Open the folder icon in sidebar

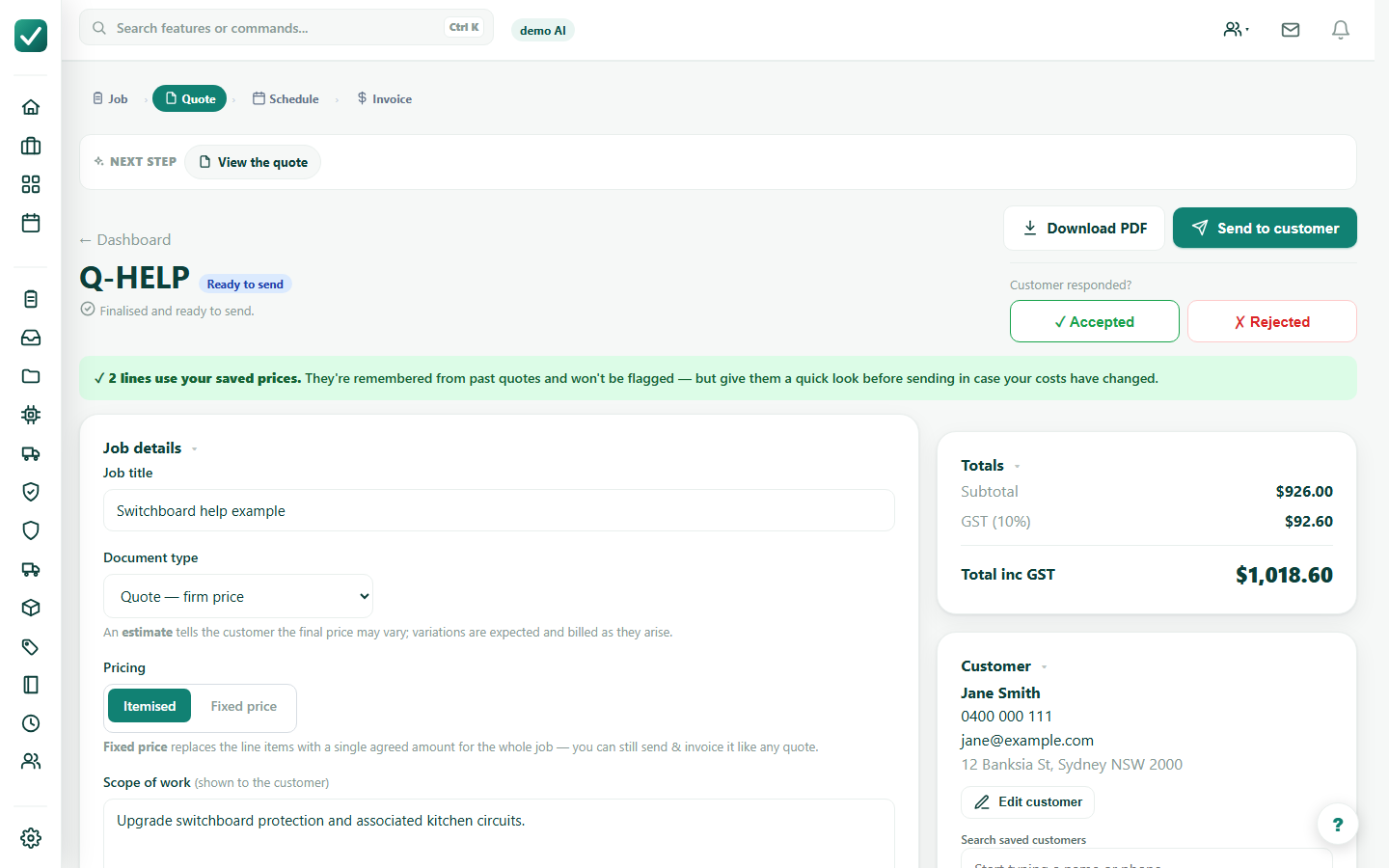(31, 376)
